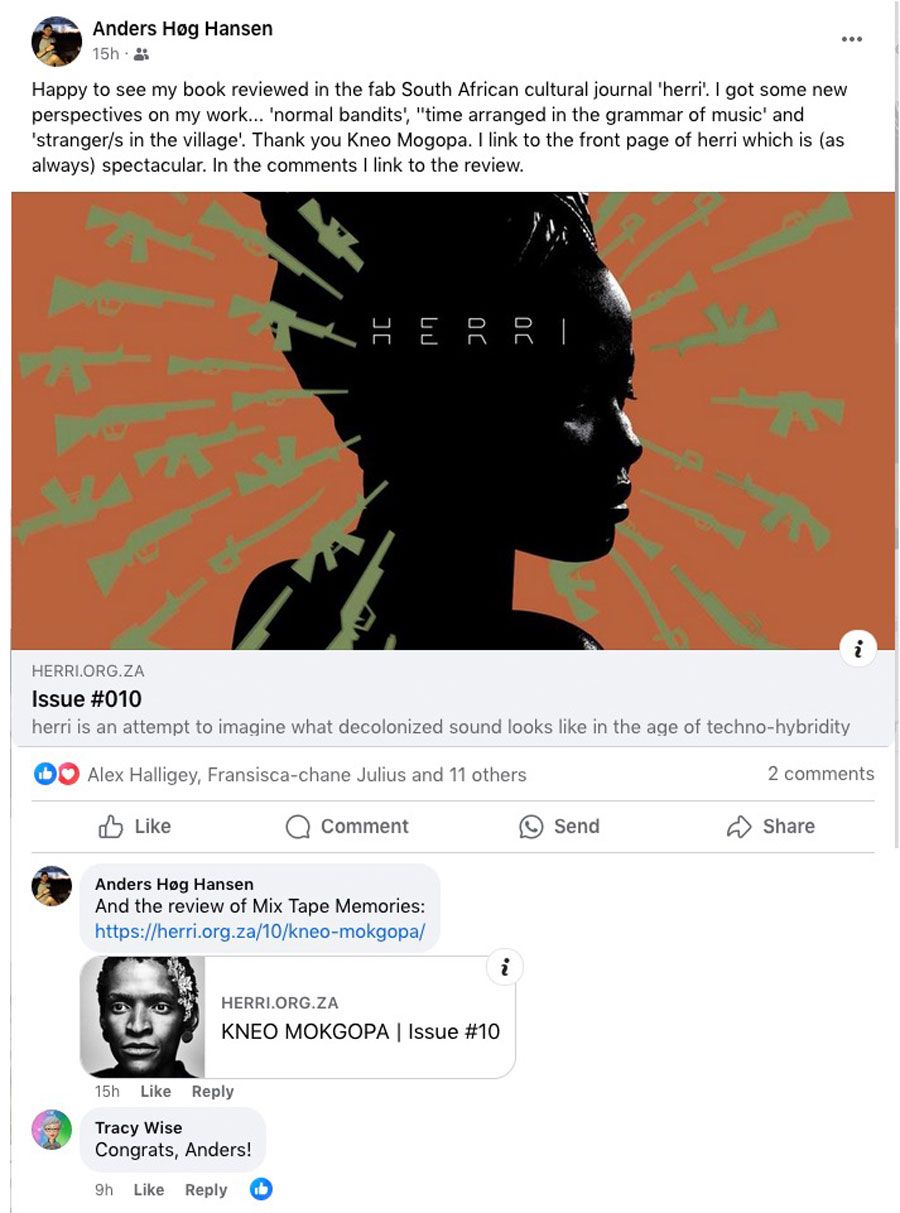Click the info icon on HERRI link preview
The width and height of the screenshot is (900, 1213).
click(x=857, y=649)
